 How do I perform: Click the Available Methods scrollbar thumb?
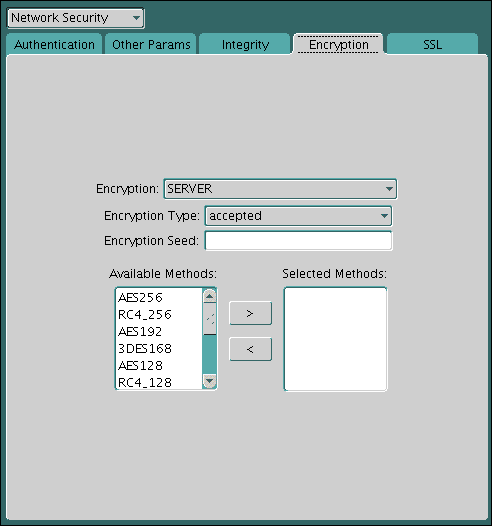pos(210,319)
